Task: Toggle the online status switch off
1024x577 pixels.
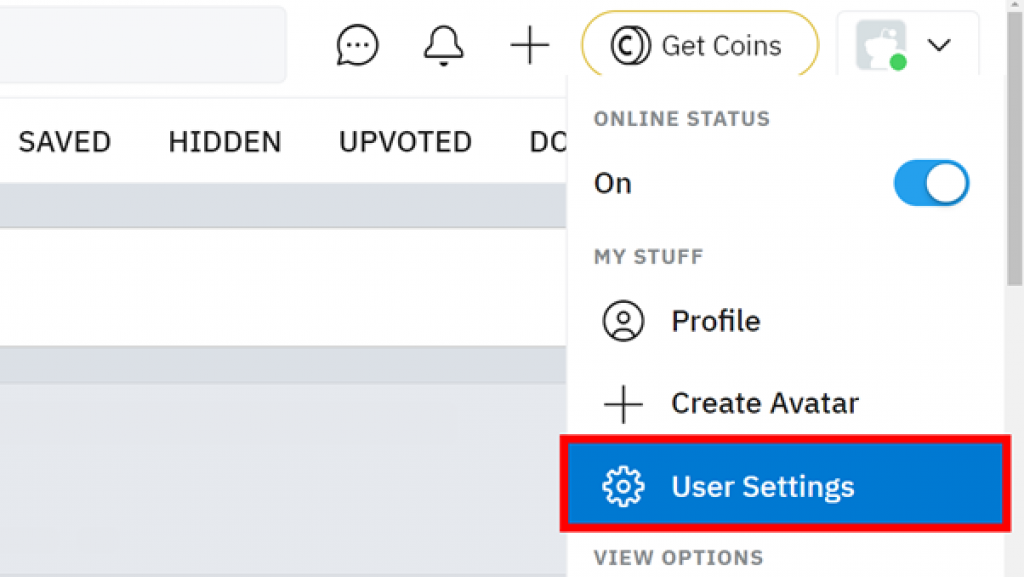Action: tap(931, 183)
